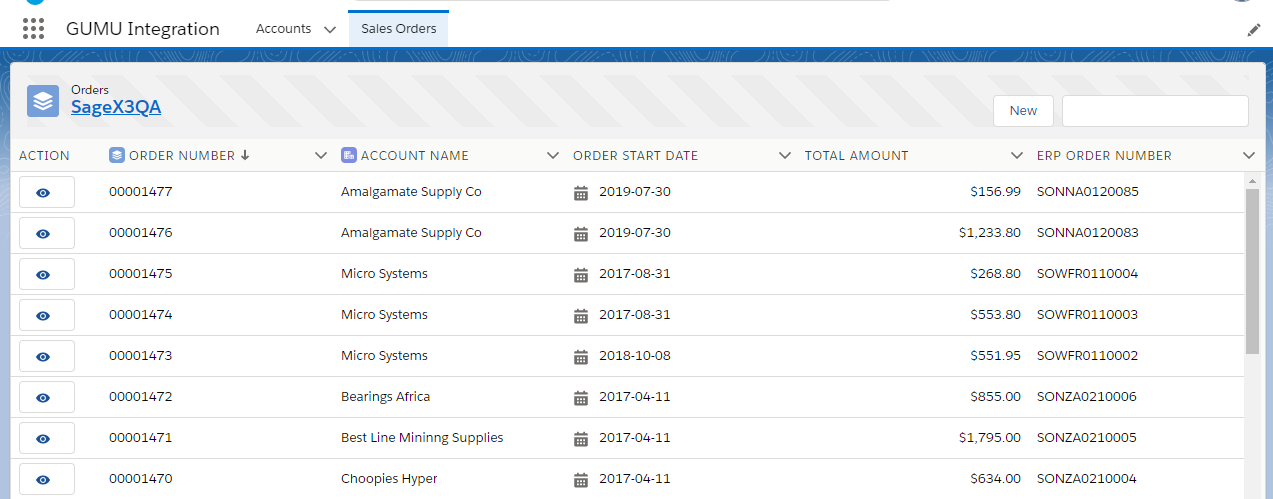Click calendar icon for order 00001477

pyautogui.click(x=581, y=192)
